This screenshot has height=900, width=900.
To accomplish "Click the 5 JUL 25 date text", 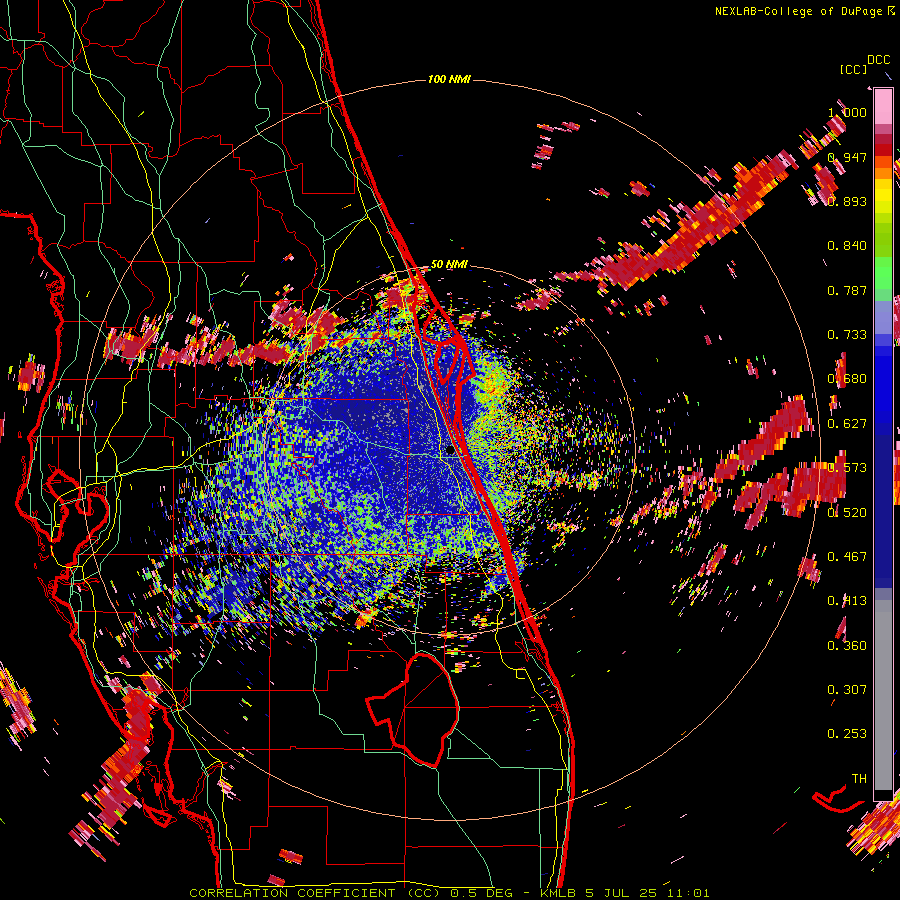I will click(x=622, y=893).
